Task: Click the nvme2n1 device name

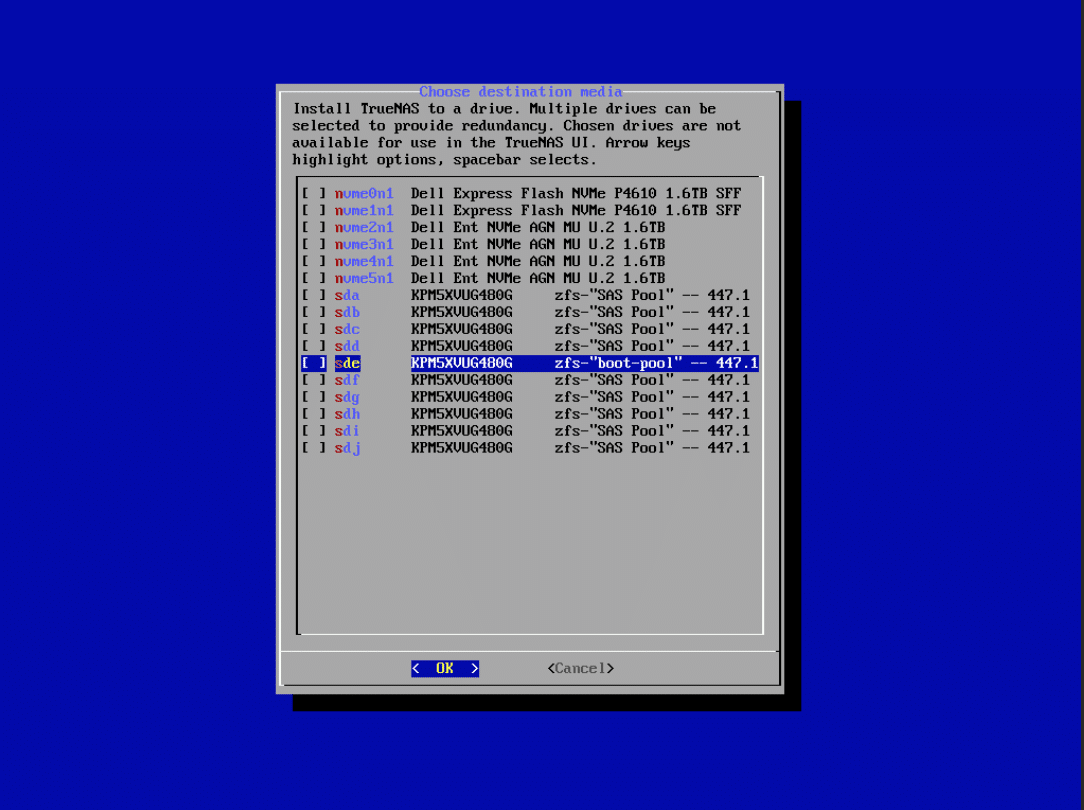Action: point(364,227)
